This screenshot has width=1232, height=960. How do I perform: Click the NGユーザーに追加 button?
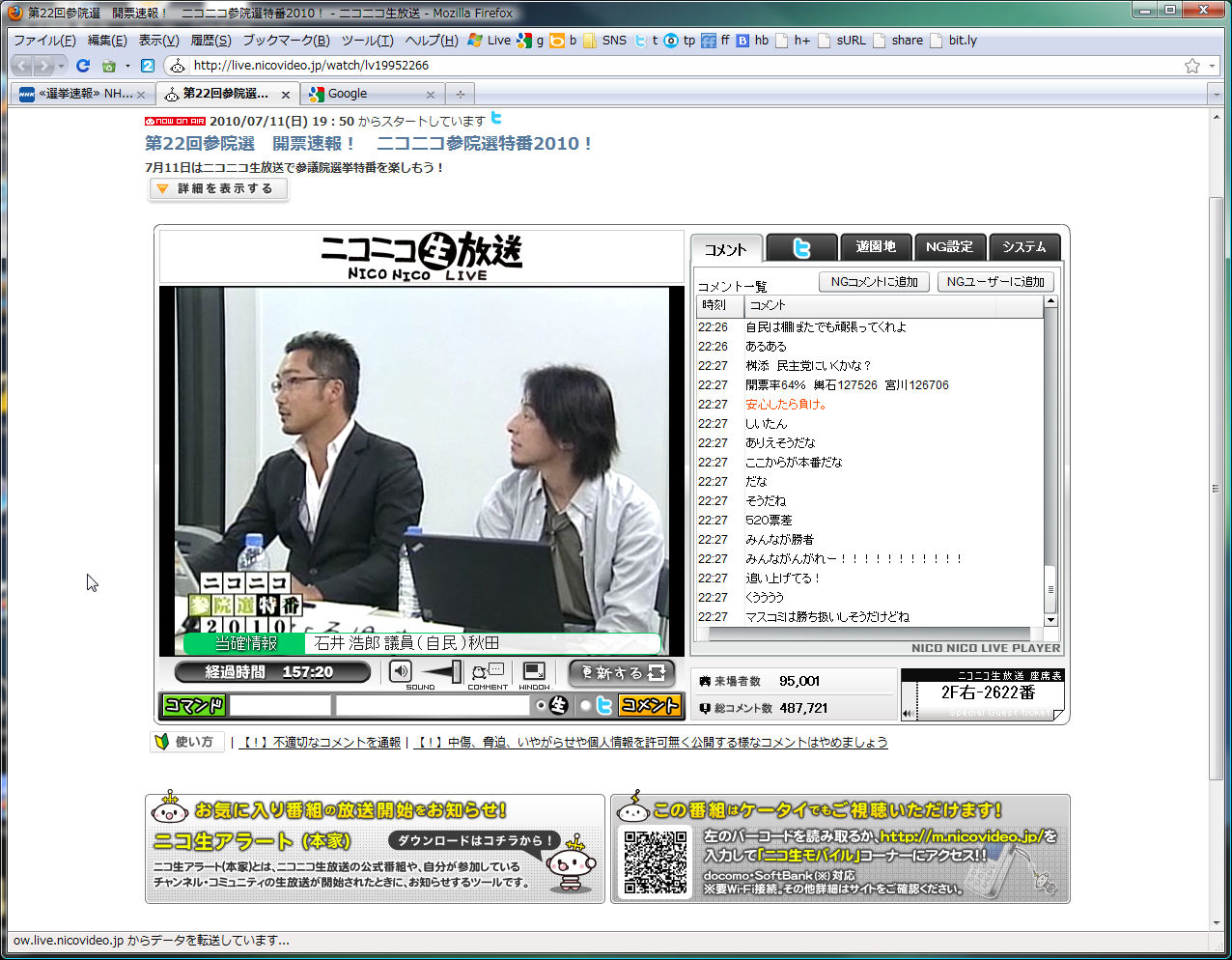[995, 282]
